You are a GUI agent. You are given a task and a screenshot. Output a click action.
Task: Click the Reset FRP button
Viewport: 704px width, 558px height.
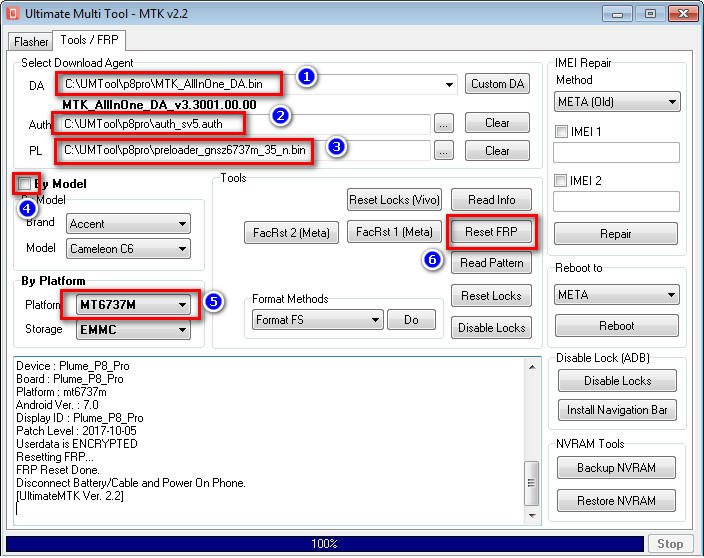click(491, 232)
